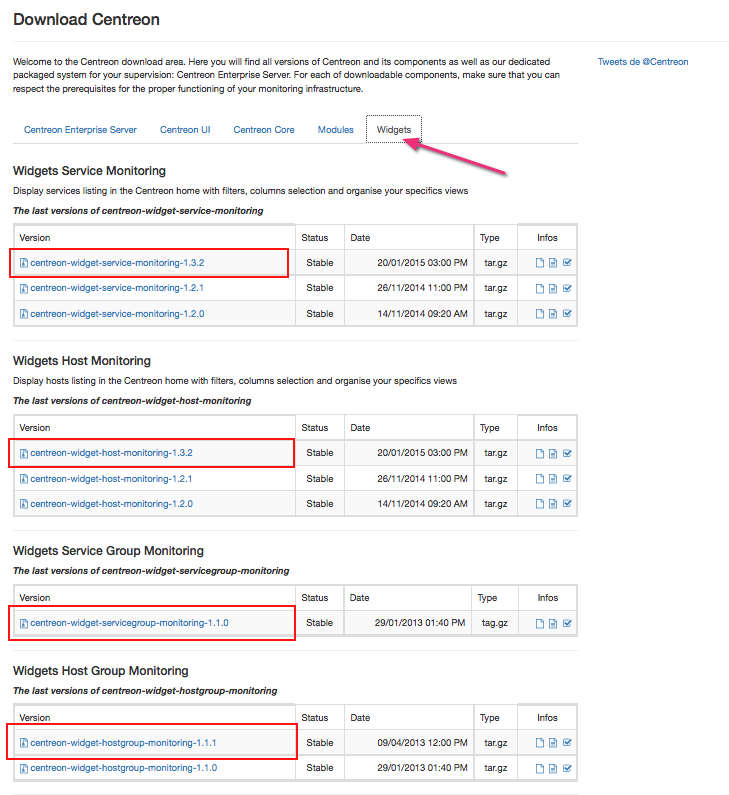729x795 pixels.
Task: Click archive file icon beside service-monitoring-1.2.0
Action: (x=24, y=314)
